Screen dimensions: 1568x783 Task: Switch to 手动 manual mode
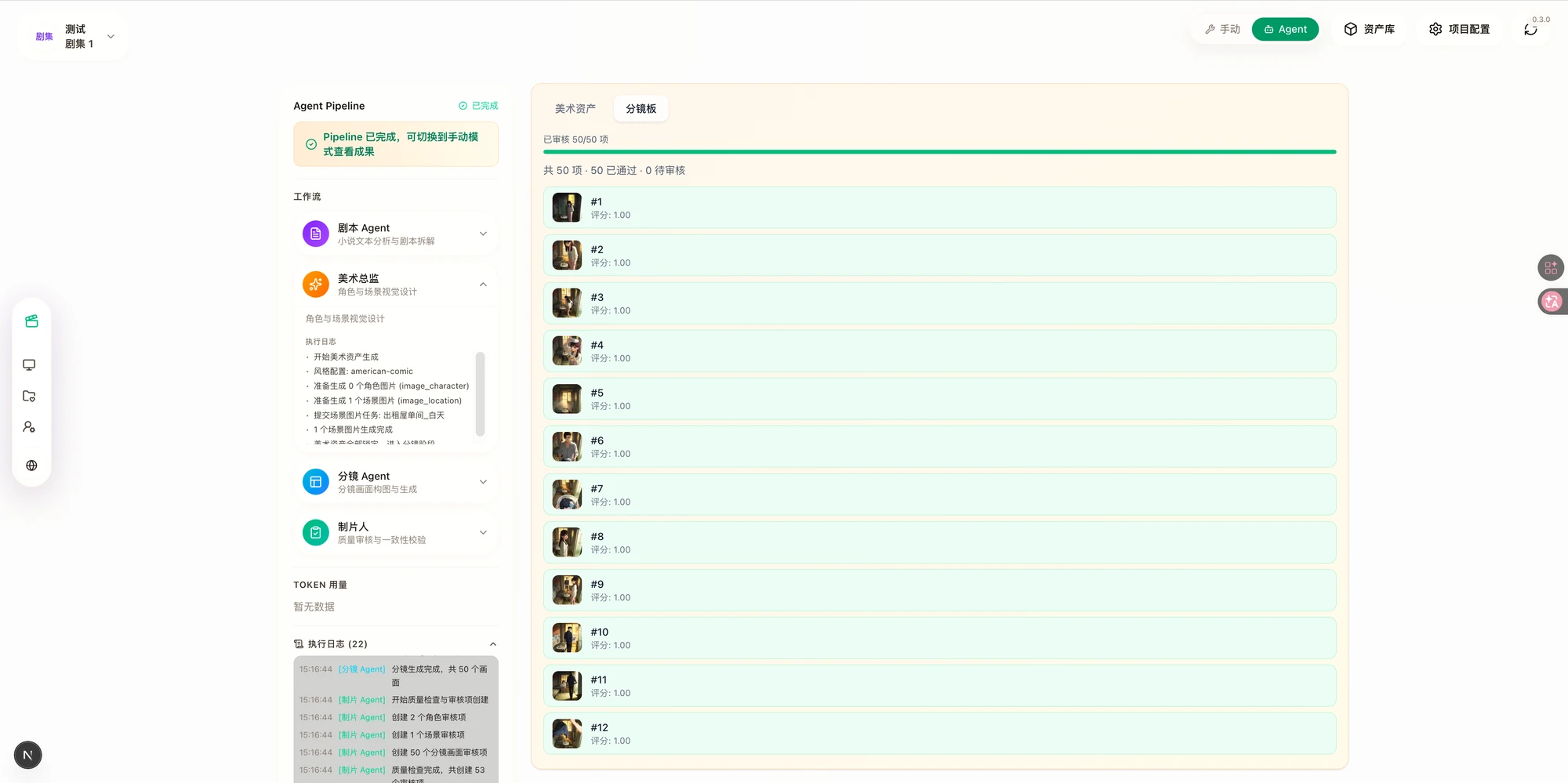coord(1222,29)
